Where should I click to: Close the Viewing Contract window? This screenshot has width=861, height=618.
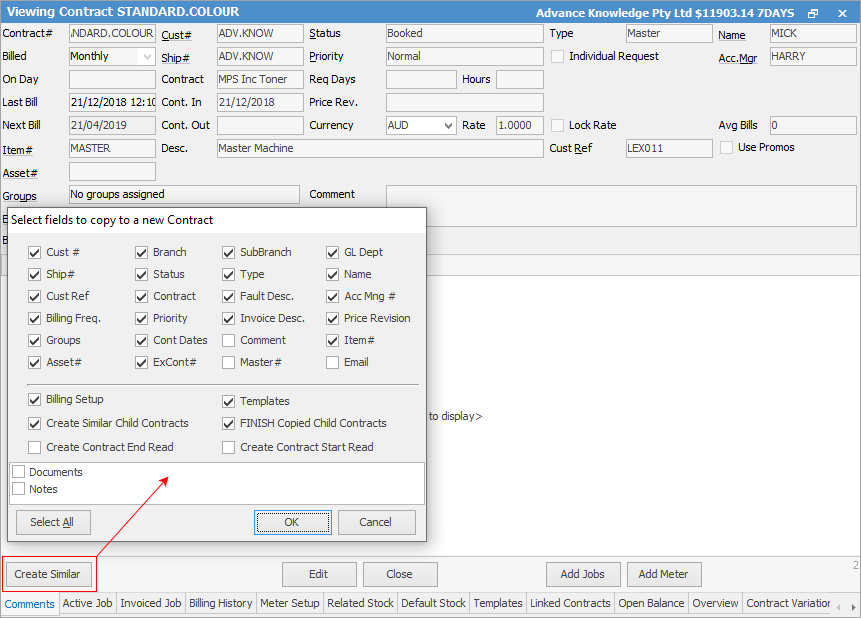pos(842,13)
